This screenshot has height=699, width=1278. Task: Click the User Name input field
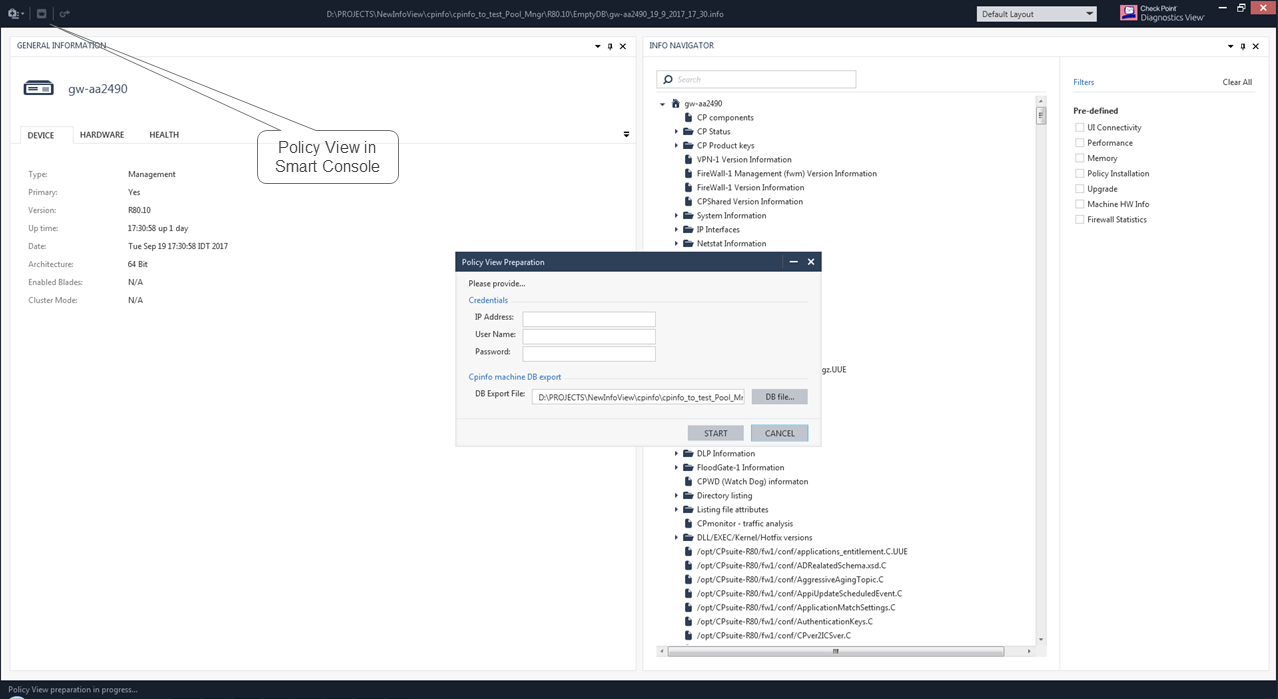click(x=589, y=336)
